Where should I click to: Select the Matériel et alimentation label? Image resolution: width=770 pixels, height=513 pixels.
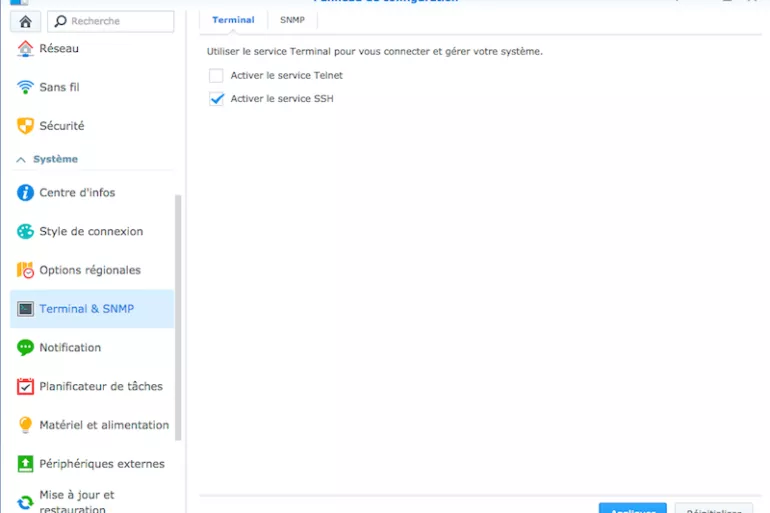point(104,425)
